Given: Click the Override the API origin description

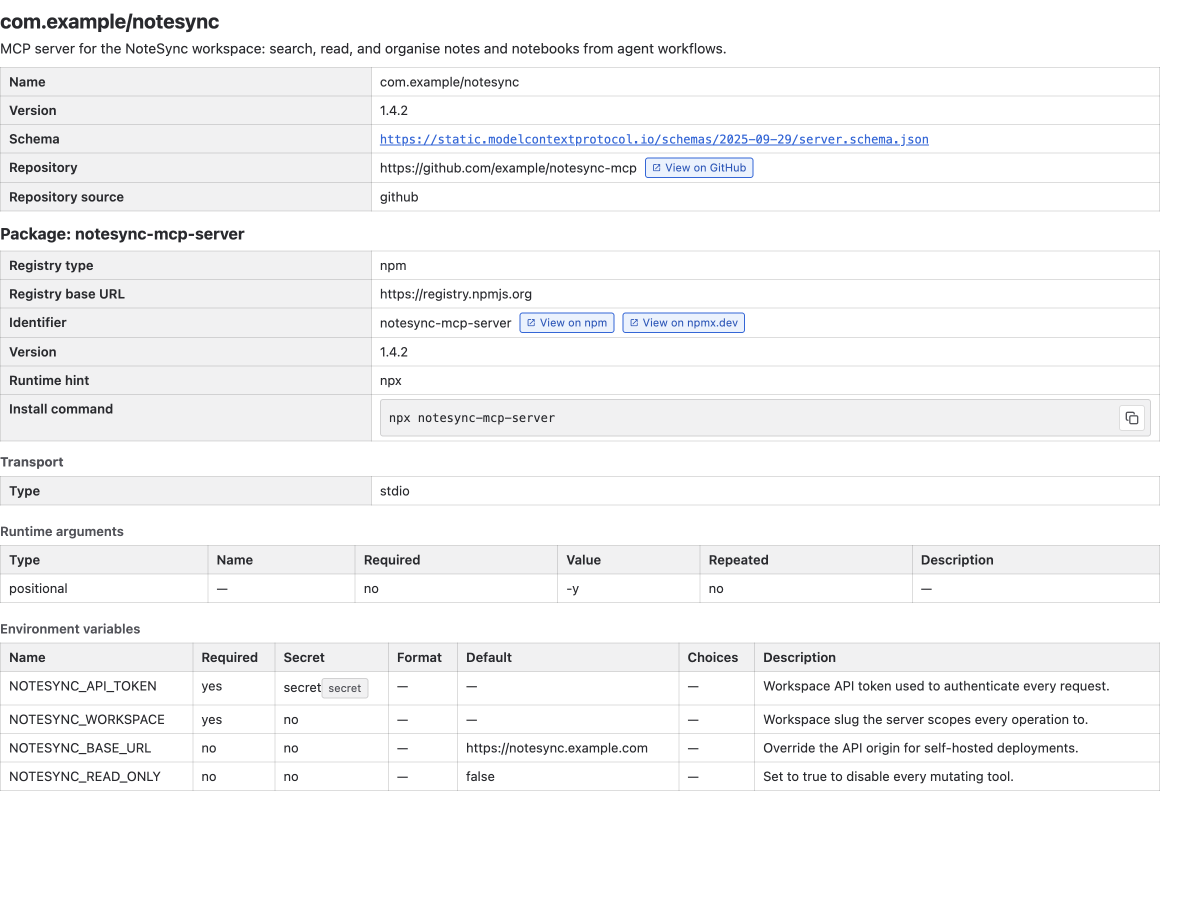Looking at the screenshot, I should click(921, 748).
